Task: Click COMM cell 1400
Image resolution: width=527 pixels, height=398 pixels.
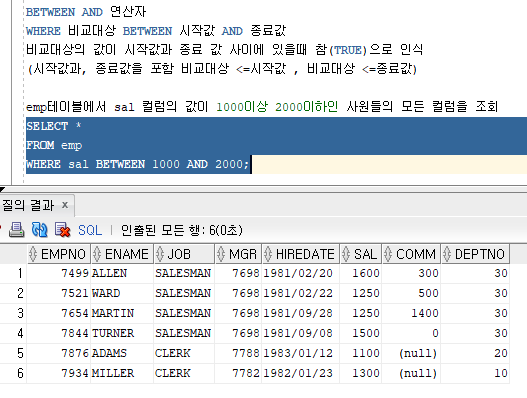Action: 411,313
